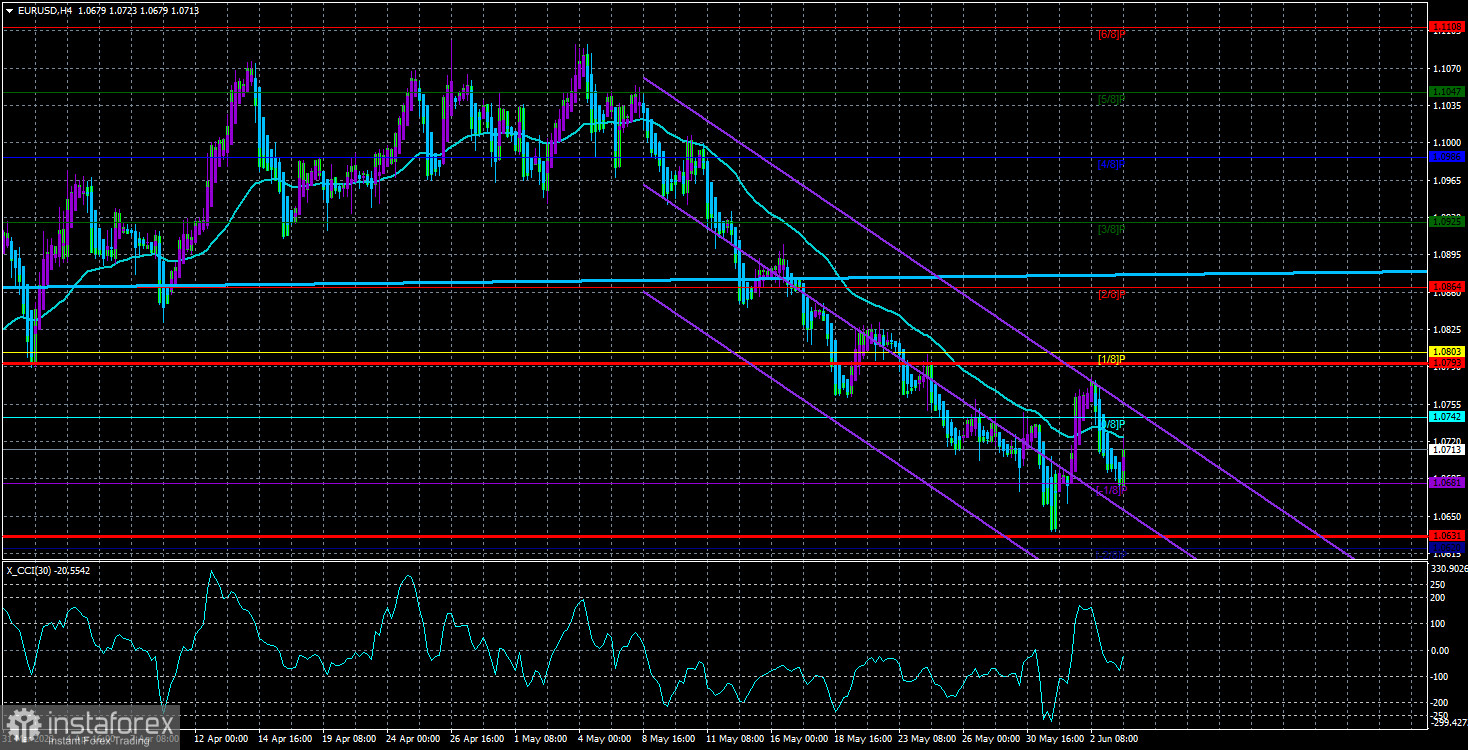Select the [6/8]P Murrey level label
1468x750 pixels.
1111,34
